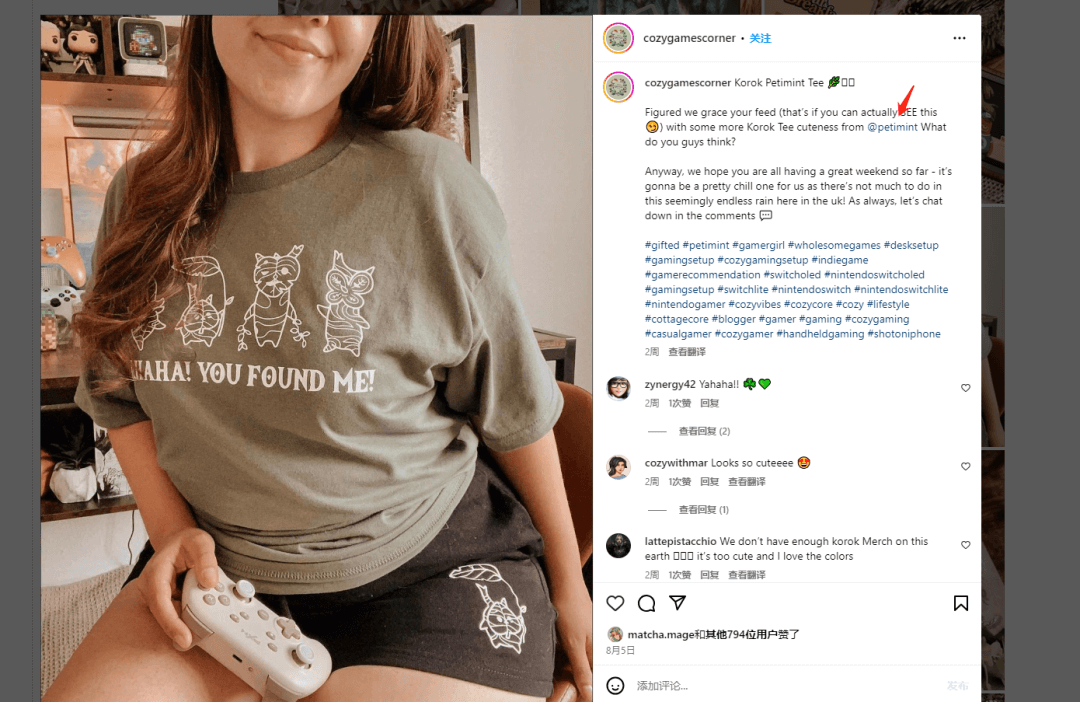
Task: Open the comment bubble icon
Action: [x=647, y=603]
